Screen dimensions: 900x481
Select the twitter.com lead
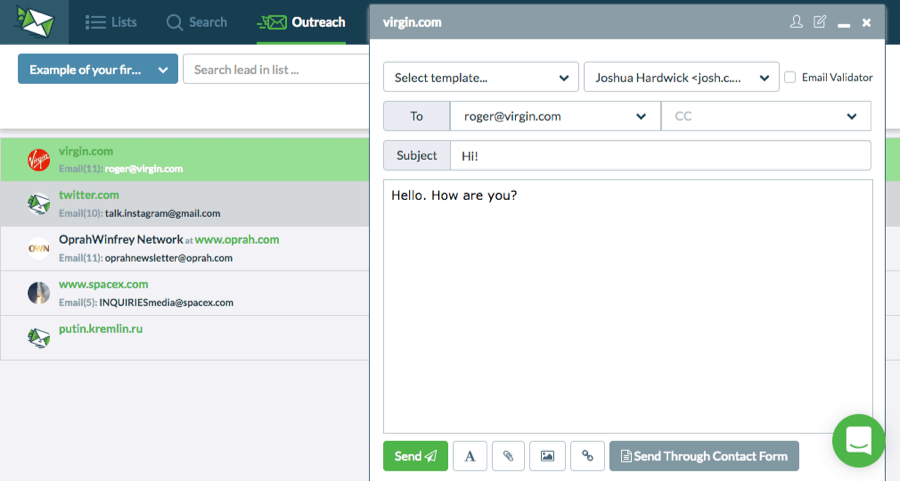click(x=185, y=204)
